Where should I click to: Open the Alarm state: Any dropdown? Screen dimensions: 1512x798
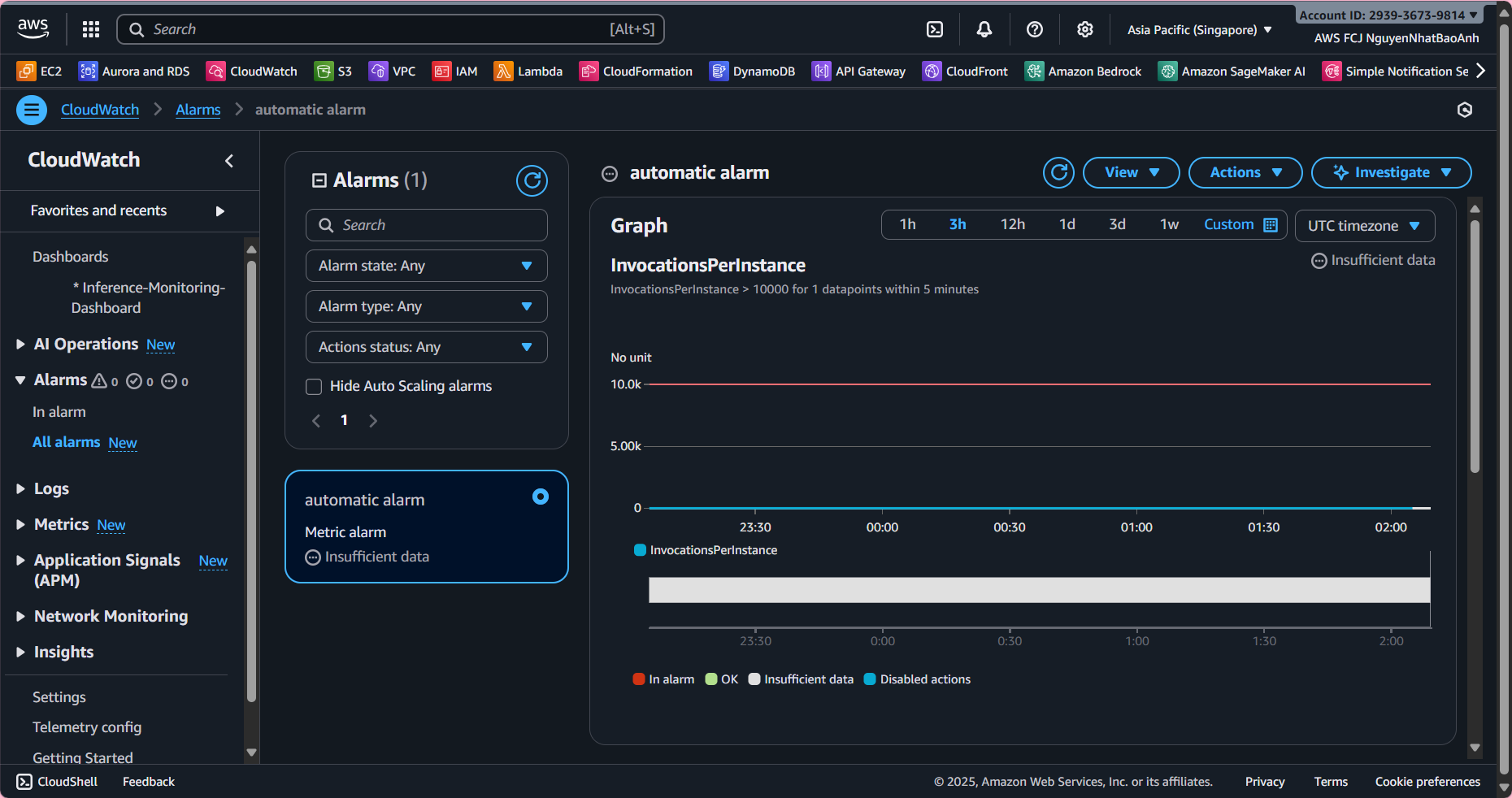click(426, 266)
